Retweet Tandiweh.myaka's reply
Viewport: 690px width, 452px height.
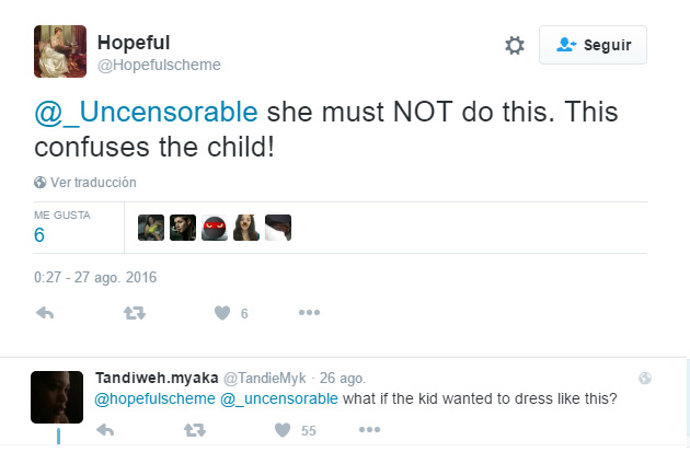(x=194, y=430)
